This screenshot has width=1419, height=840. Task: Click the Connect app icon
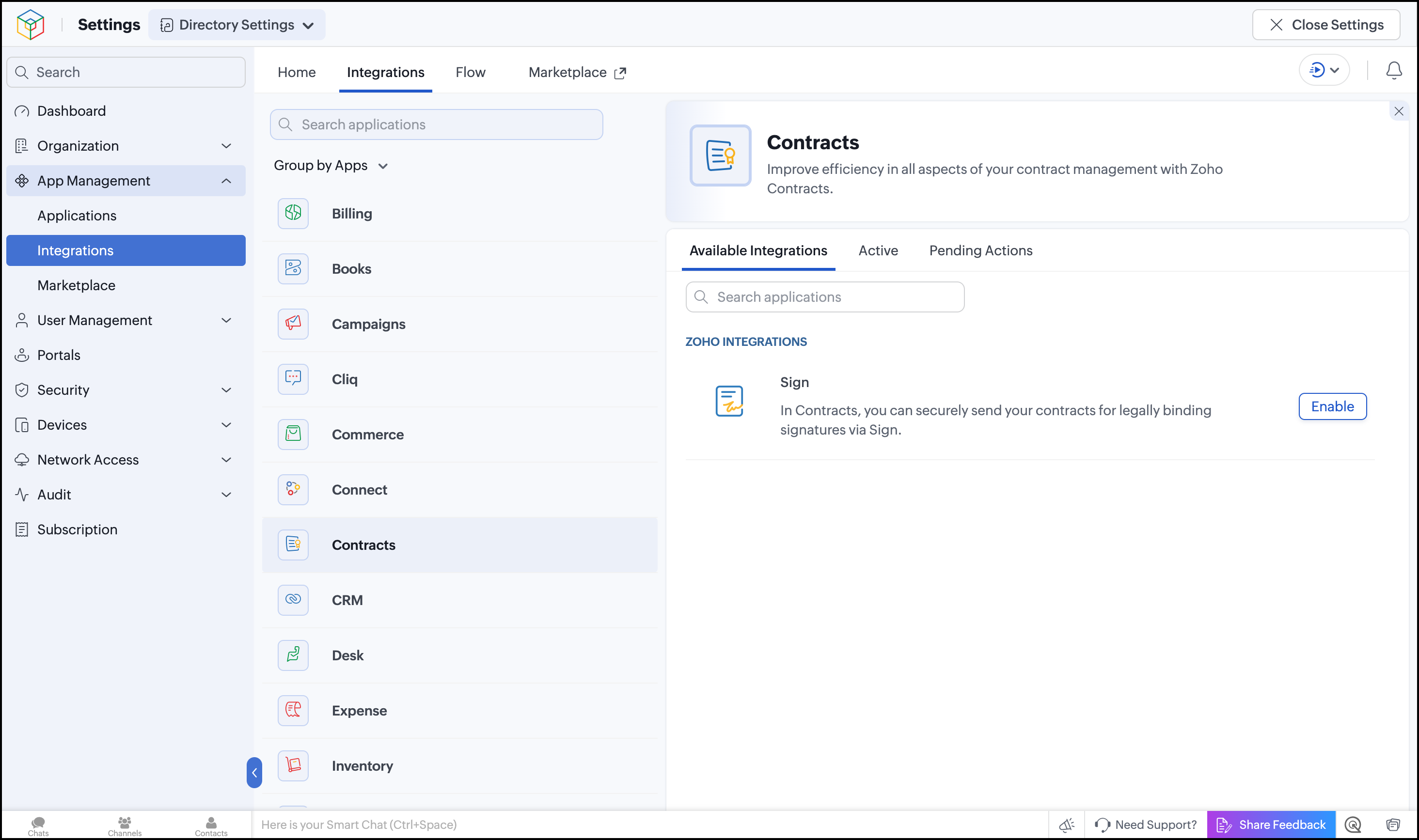(293, 490)
